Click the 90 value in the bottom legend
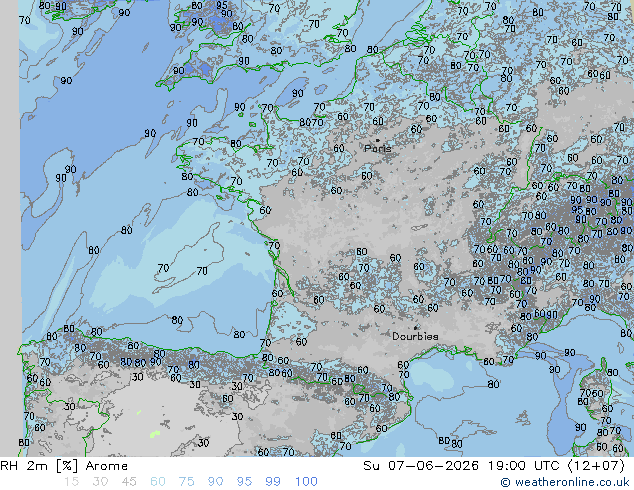Image resolution: width=634 pixels, height=490 pixels. (215, 482)
